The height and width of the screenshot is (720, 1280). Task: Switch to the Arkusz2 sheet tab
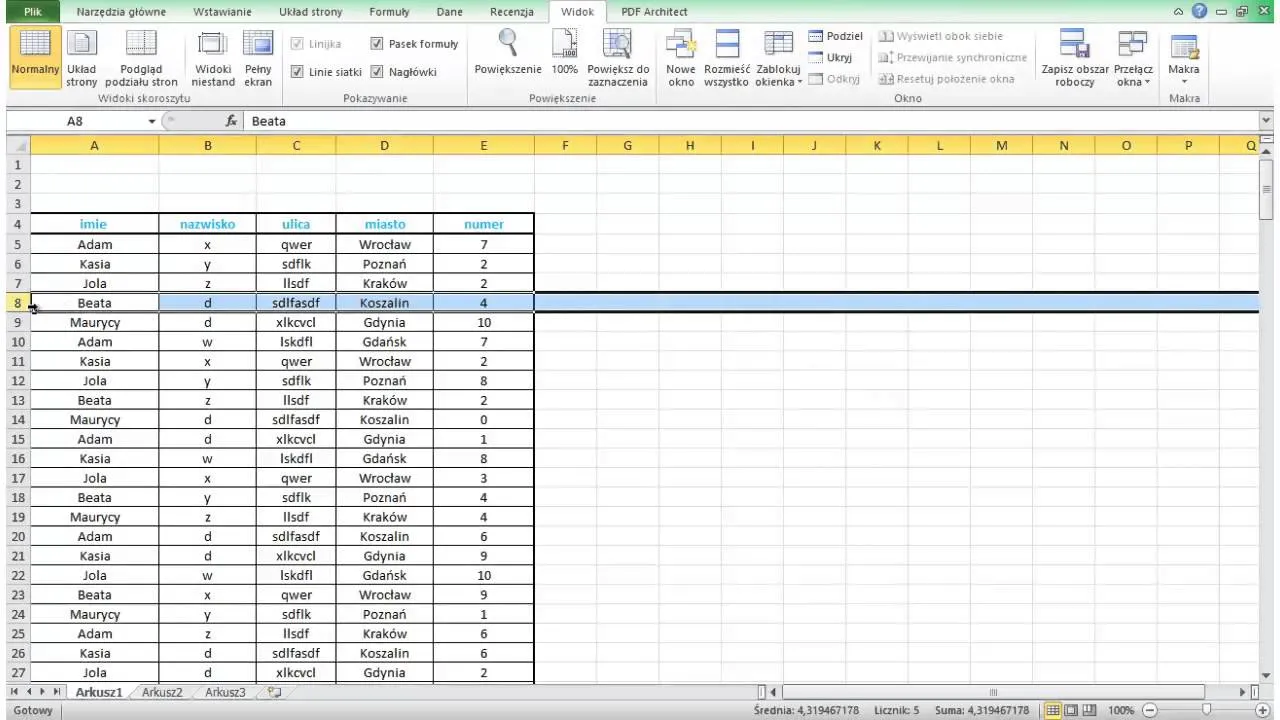[162, 692]
